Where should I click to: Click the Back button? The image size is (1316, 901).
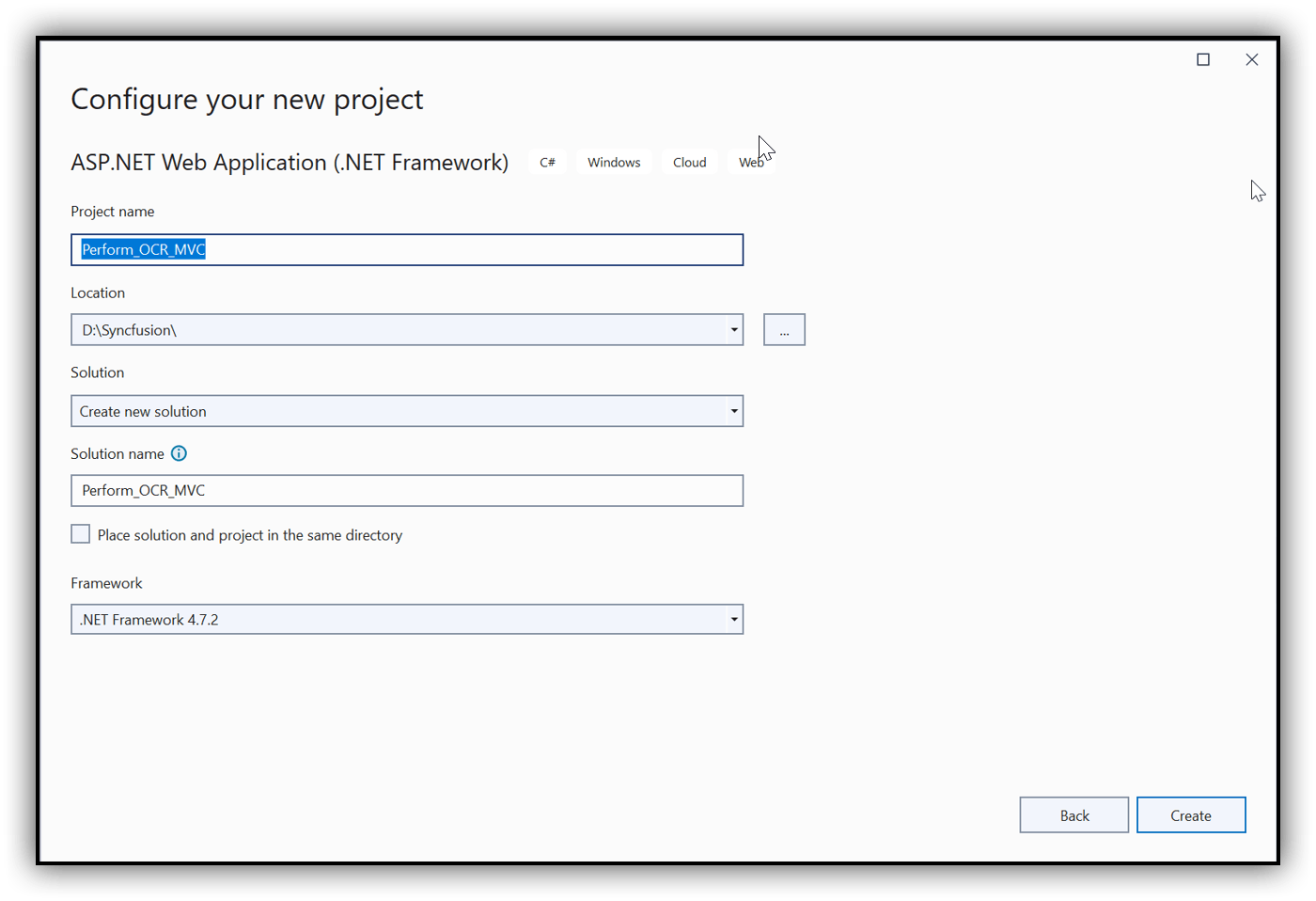(1073, 814)
